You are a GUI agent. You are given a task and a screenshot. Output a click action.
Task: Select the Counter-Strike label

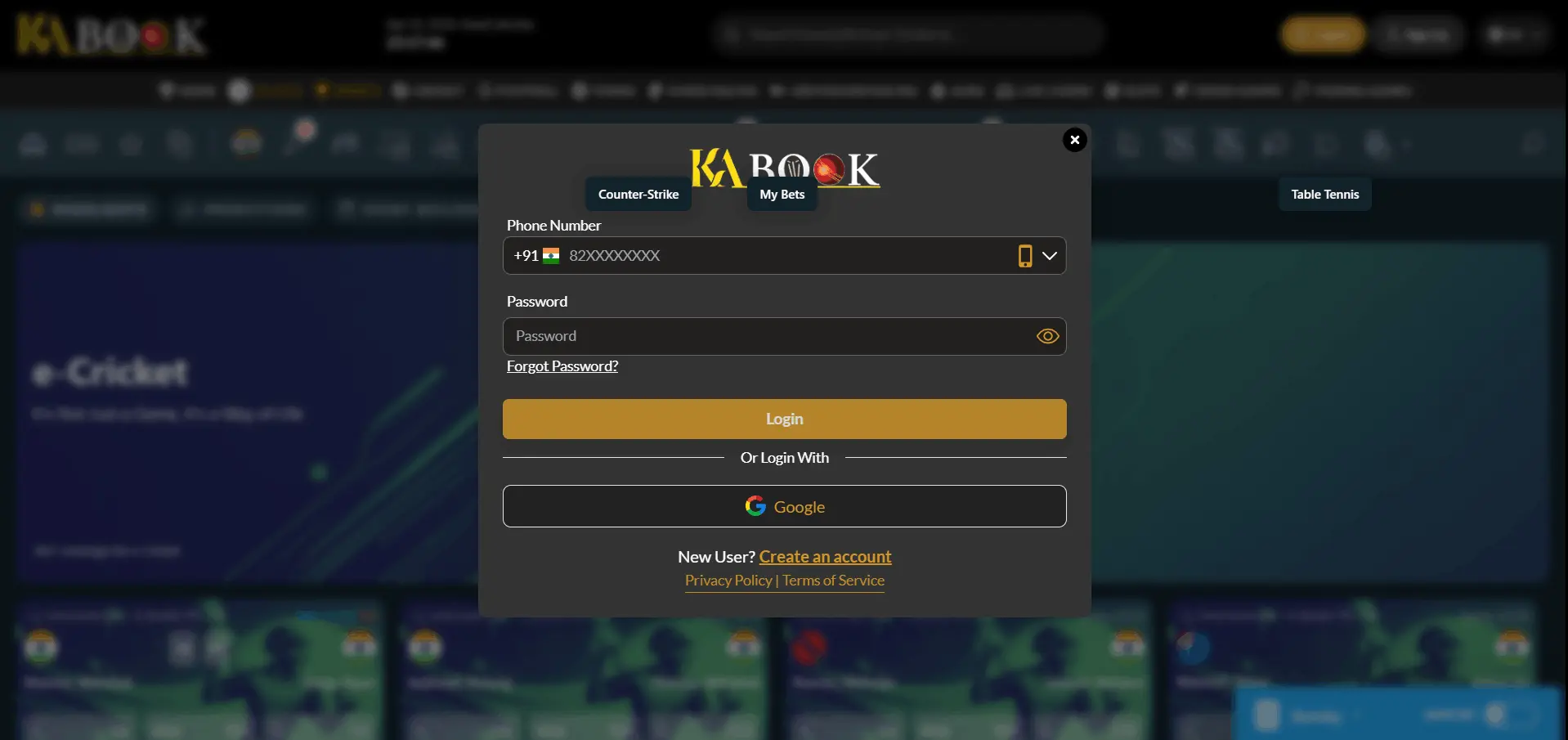pos(638,195)
